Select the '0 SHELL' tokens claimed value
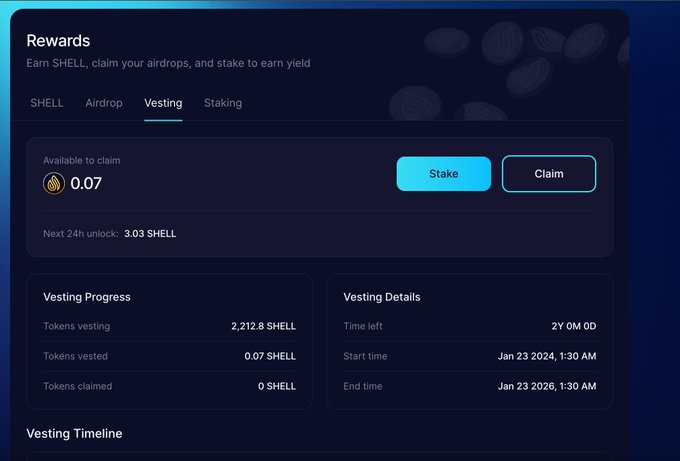Image resolution: width=680 pixels, height=461 pixels. (277, 386)
